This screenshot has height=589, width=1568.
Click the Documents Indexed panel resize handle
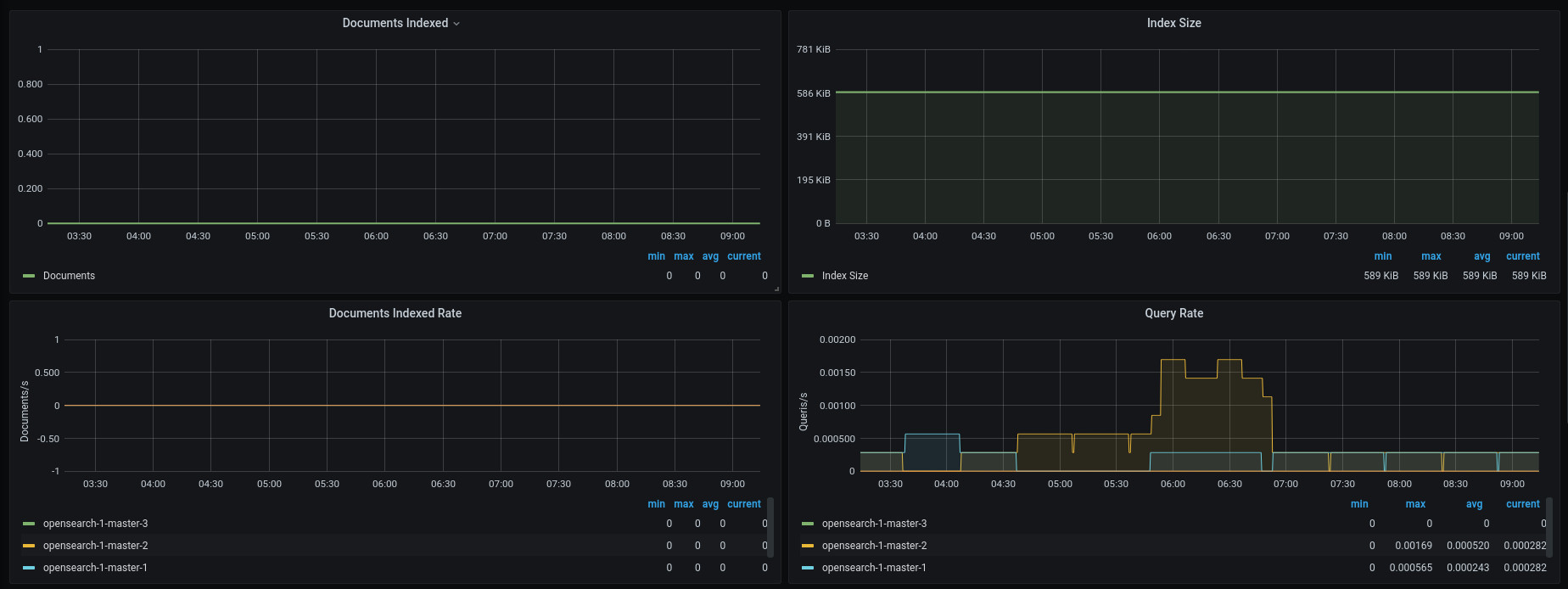(776, 289)
